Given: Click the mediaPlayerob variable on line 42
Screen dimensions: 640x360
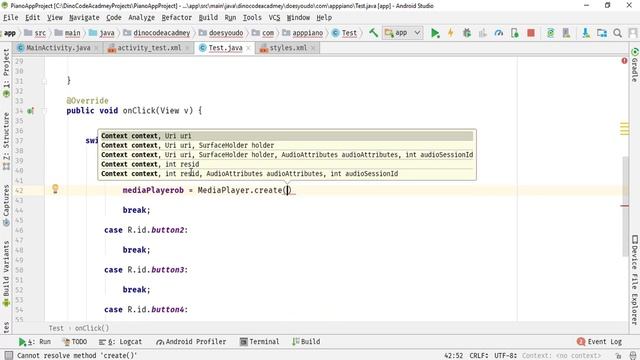Looking at the screenshot, I should [x=153, y=190].
